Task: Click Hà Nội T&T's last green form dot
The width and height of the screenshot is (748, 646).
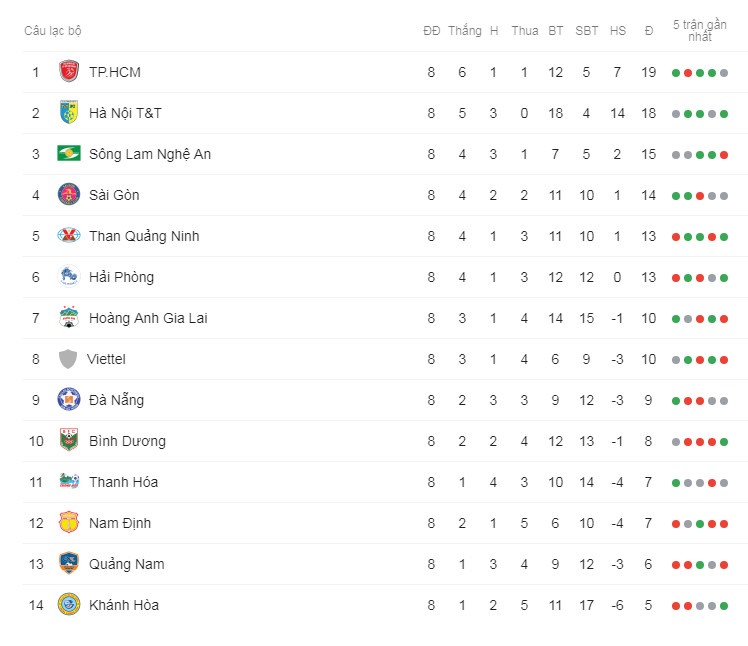Action: point(724,114)
